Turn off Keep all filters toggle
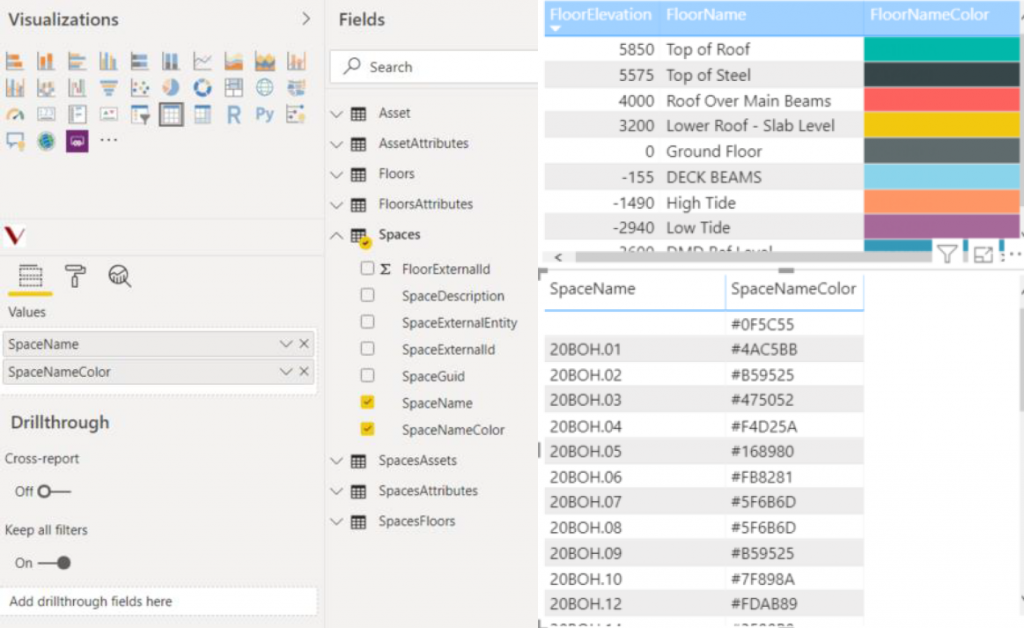 coord(54,563)
